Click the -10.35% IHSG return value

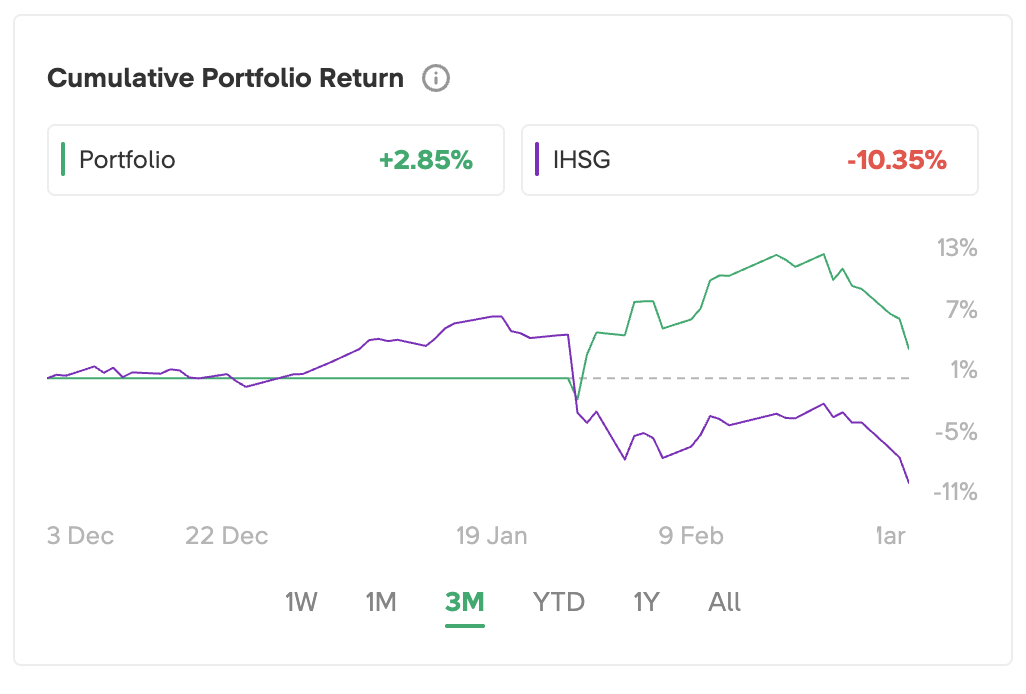(x=896, y=160)
